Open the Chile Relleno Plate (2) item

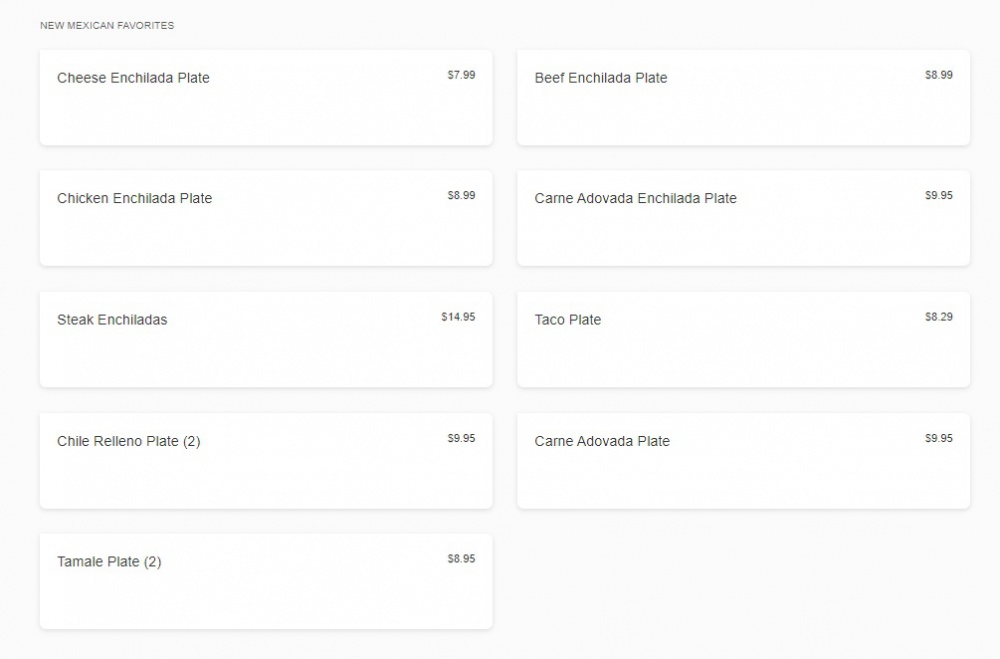pos(266,461)
